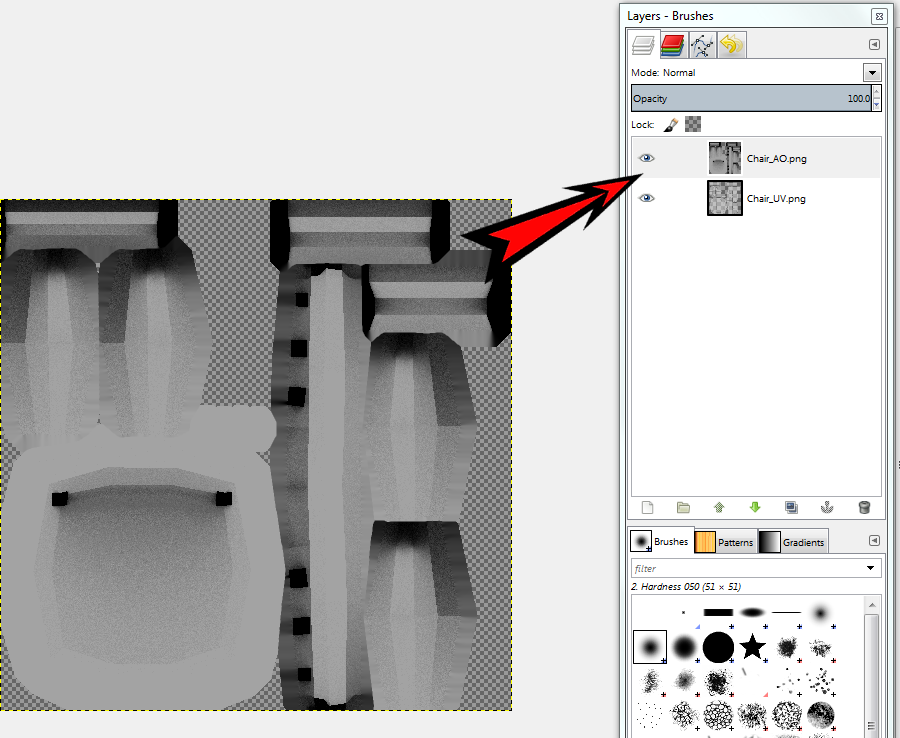Open Layers dock tab menu arrow
900x738 pixels.
pos(874,44)
